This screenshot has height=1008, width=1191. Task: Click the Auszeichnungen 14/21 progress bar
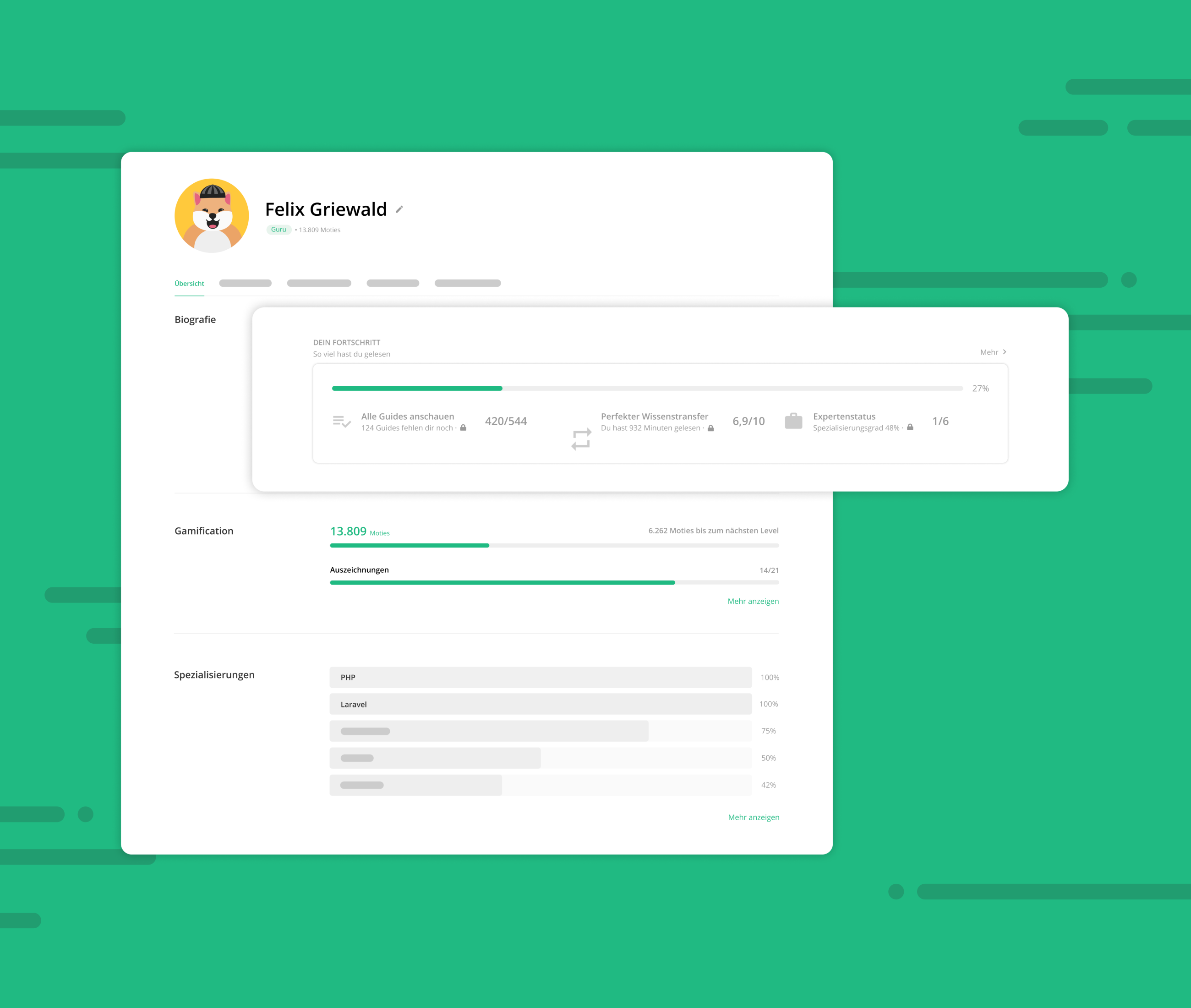(554, 582)
